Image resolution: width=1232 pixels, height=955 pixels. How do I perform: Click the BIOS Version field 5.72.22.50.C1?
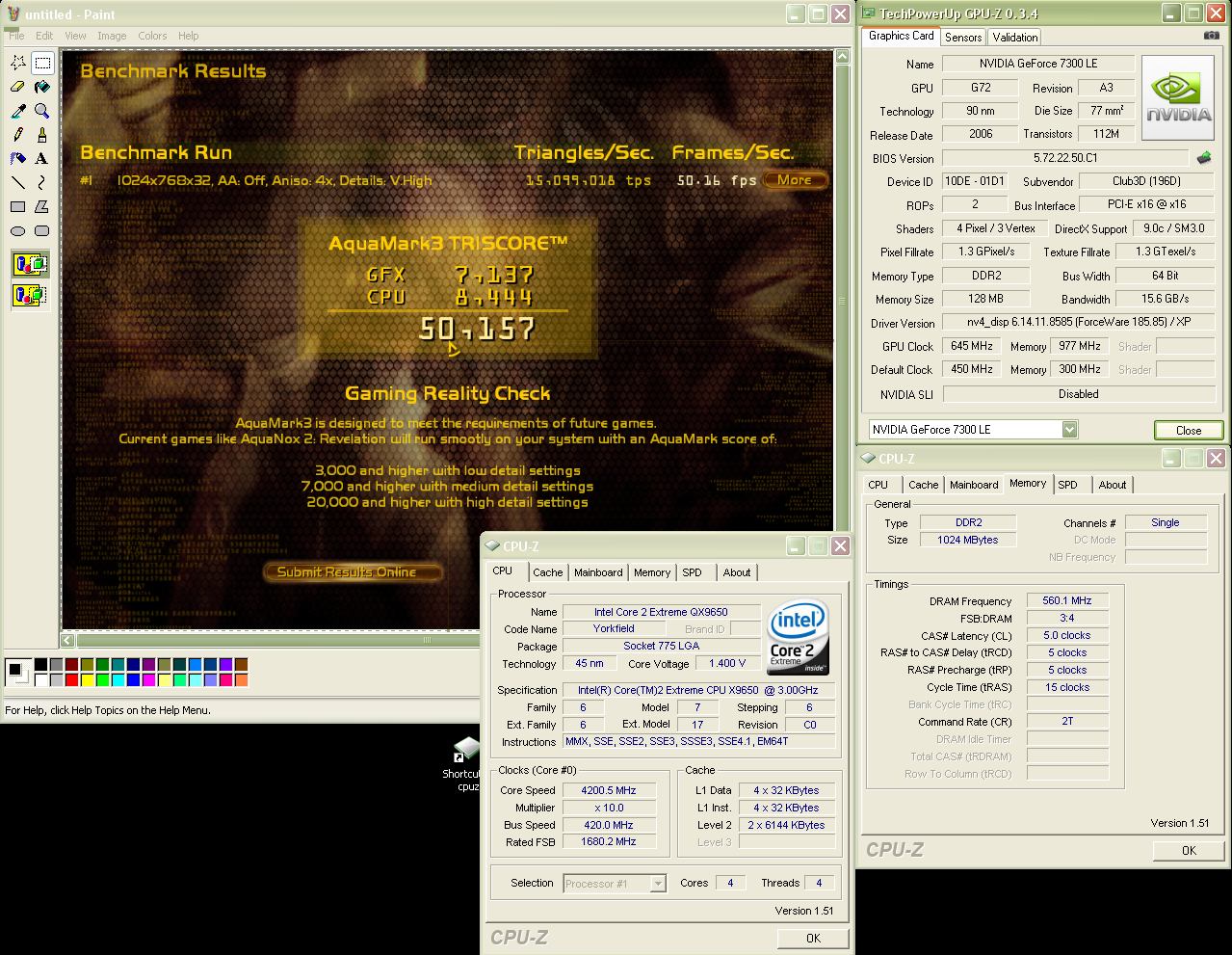1065,158
